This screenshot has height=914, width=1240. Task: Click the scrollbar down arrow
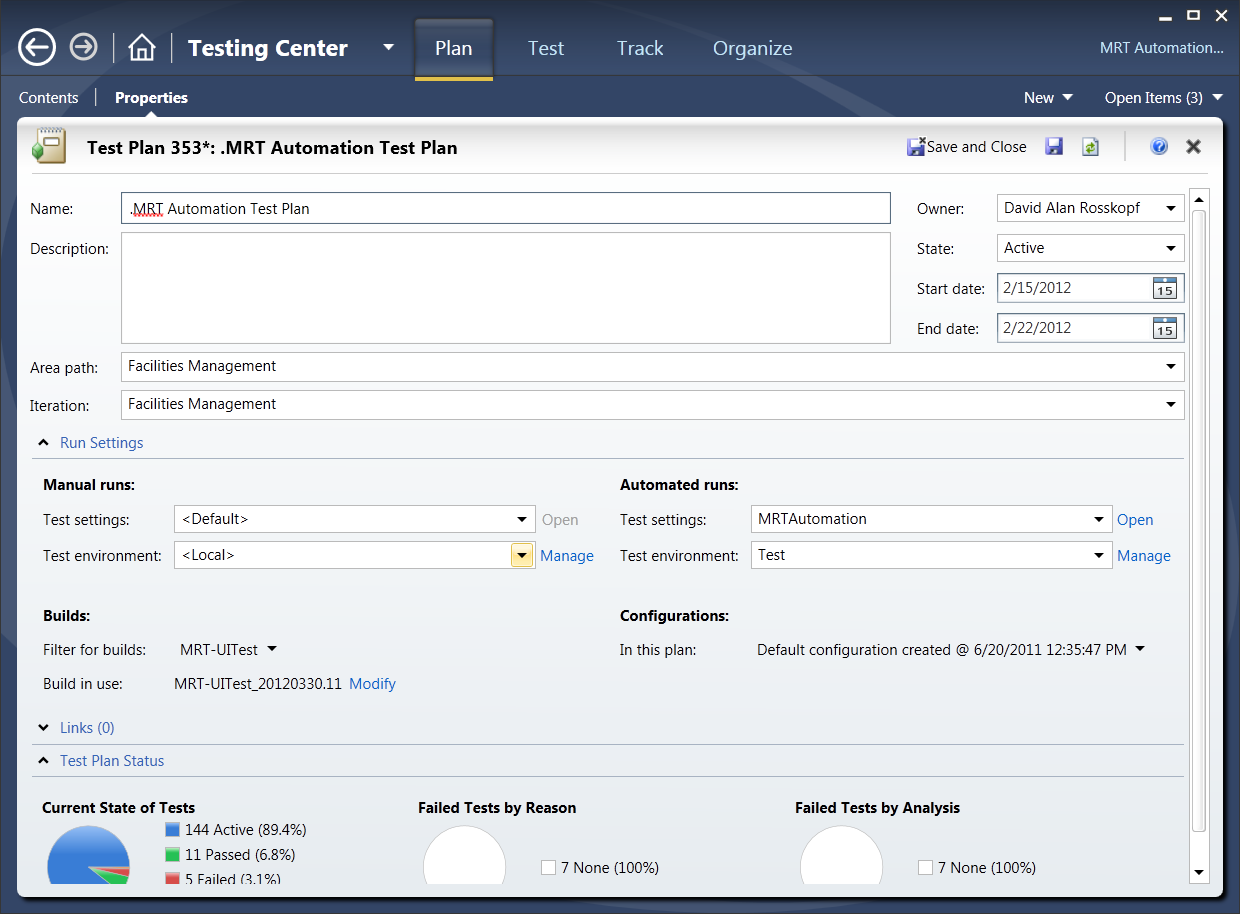1200,873
